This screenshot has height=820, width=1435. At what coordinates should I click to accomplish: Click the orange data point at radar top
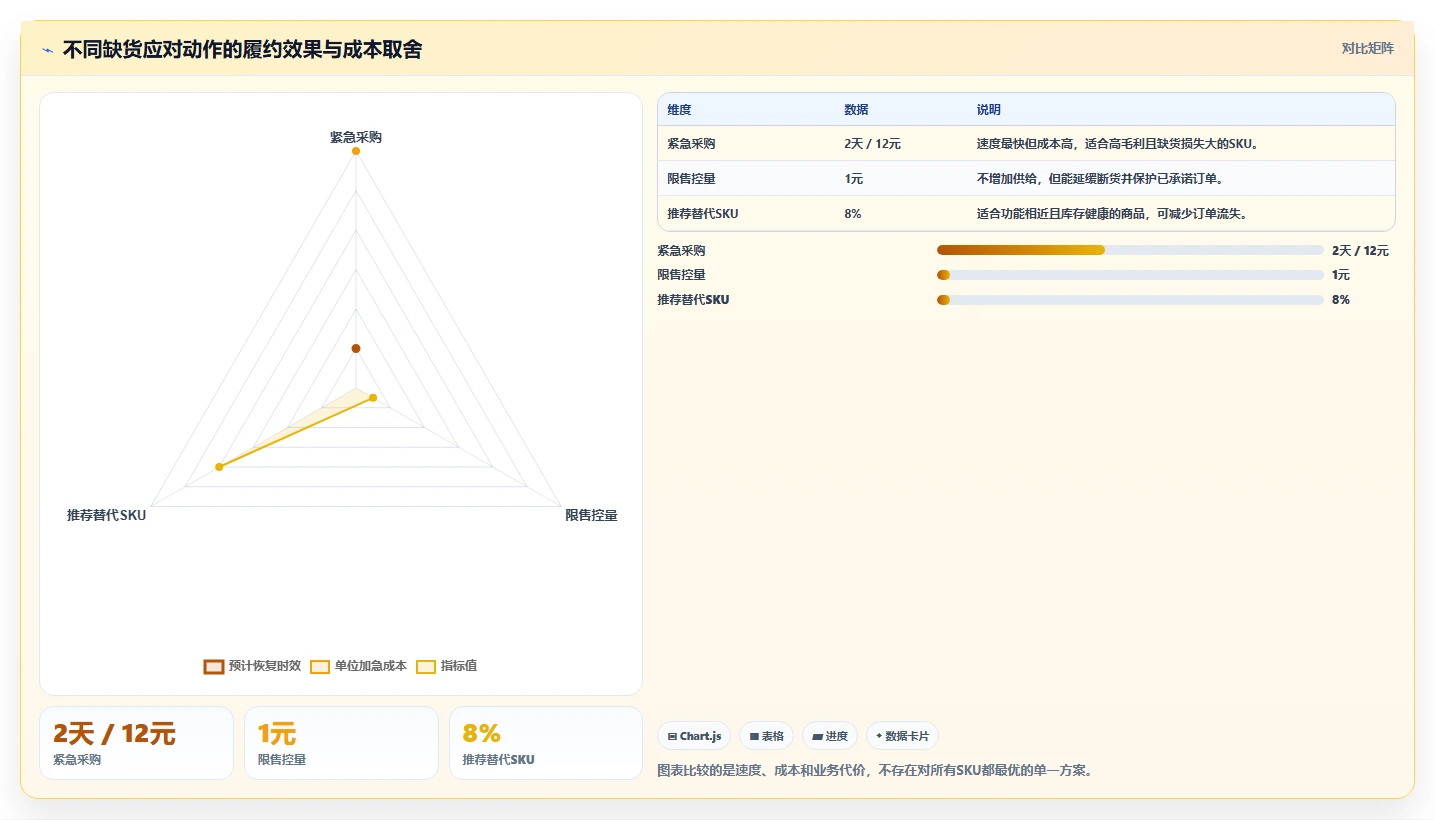coord(355,151)
